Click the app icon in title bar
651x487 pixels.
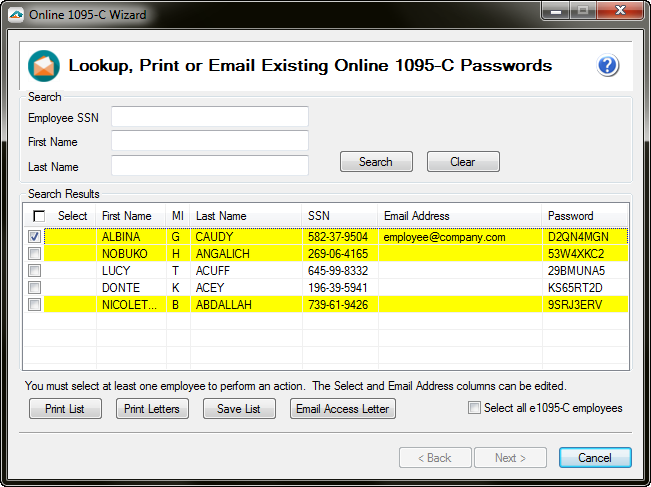tap(13, 14)
